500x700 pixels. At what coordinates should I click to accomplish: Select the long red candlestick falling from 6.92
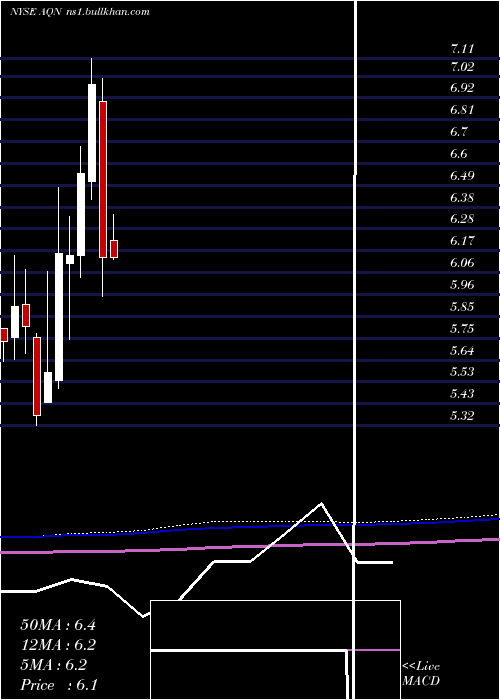pyautogui.click(x=103, y=179)
